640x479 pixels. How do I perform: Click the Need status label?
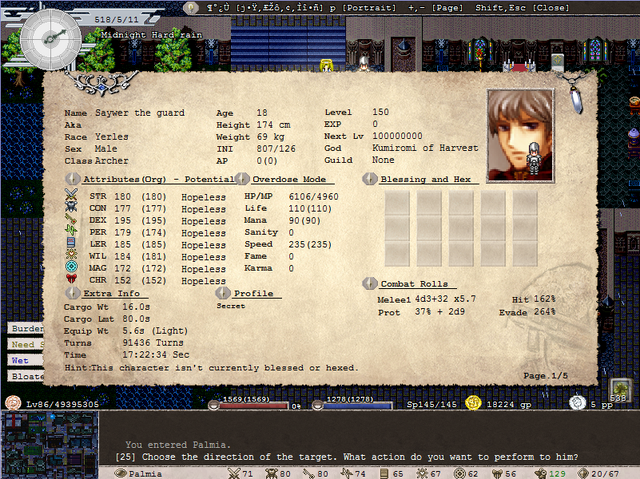coord(25,344)
